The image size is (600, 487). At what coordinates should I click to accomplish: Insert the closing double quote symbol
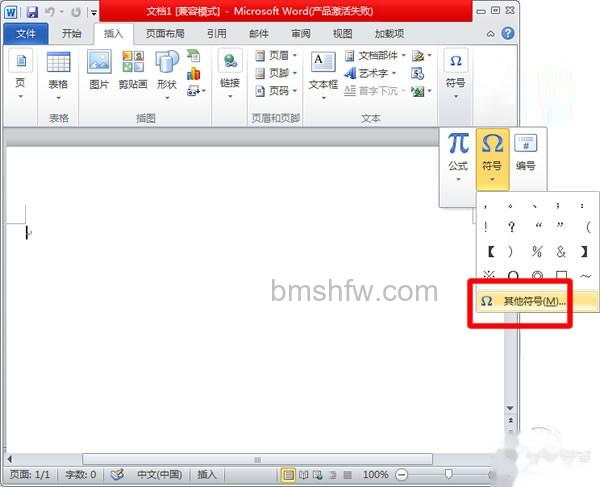click(x=560, y=226)
